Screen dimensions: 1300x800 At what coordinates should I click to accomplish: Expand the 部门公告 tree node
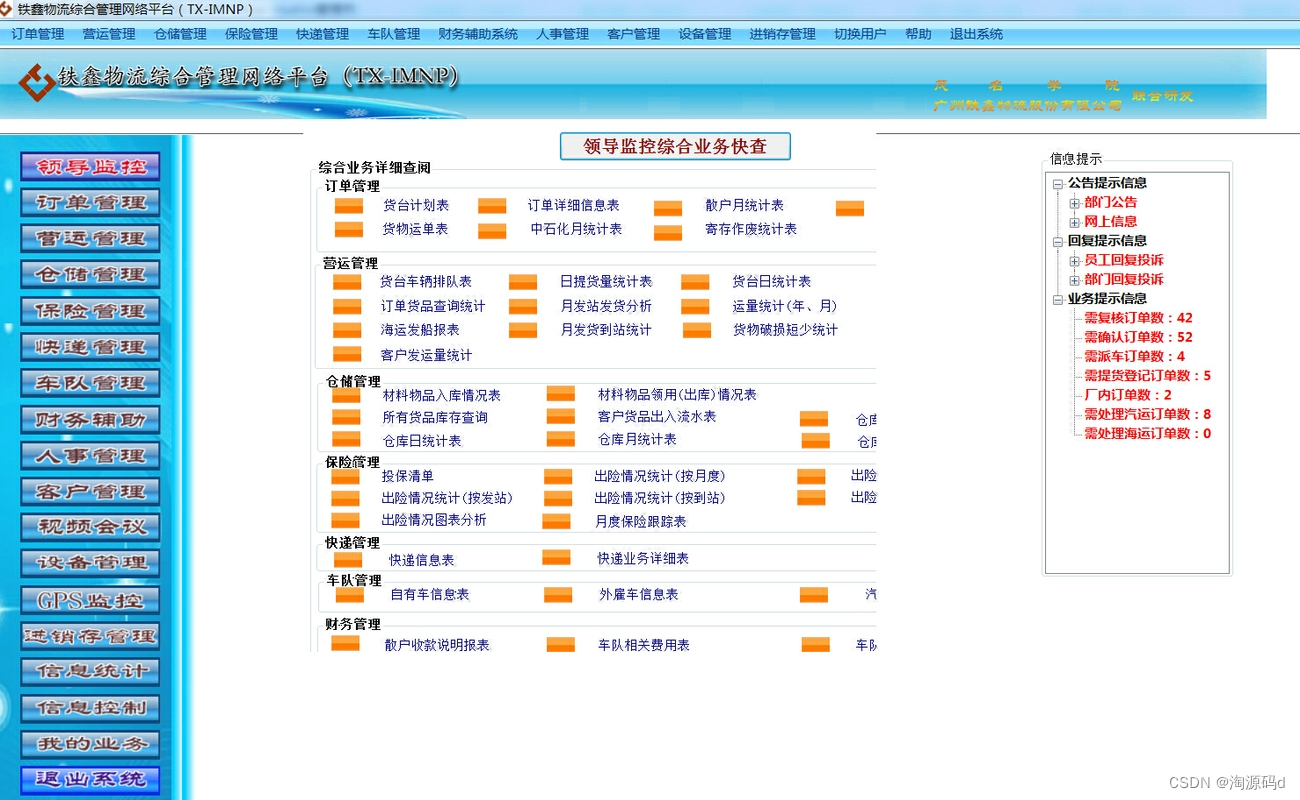point(1075,202)
